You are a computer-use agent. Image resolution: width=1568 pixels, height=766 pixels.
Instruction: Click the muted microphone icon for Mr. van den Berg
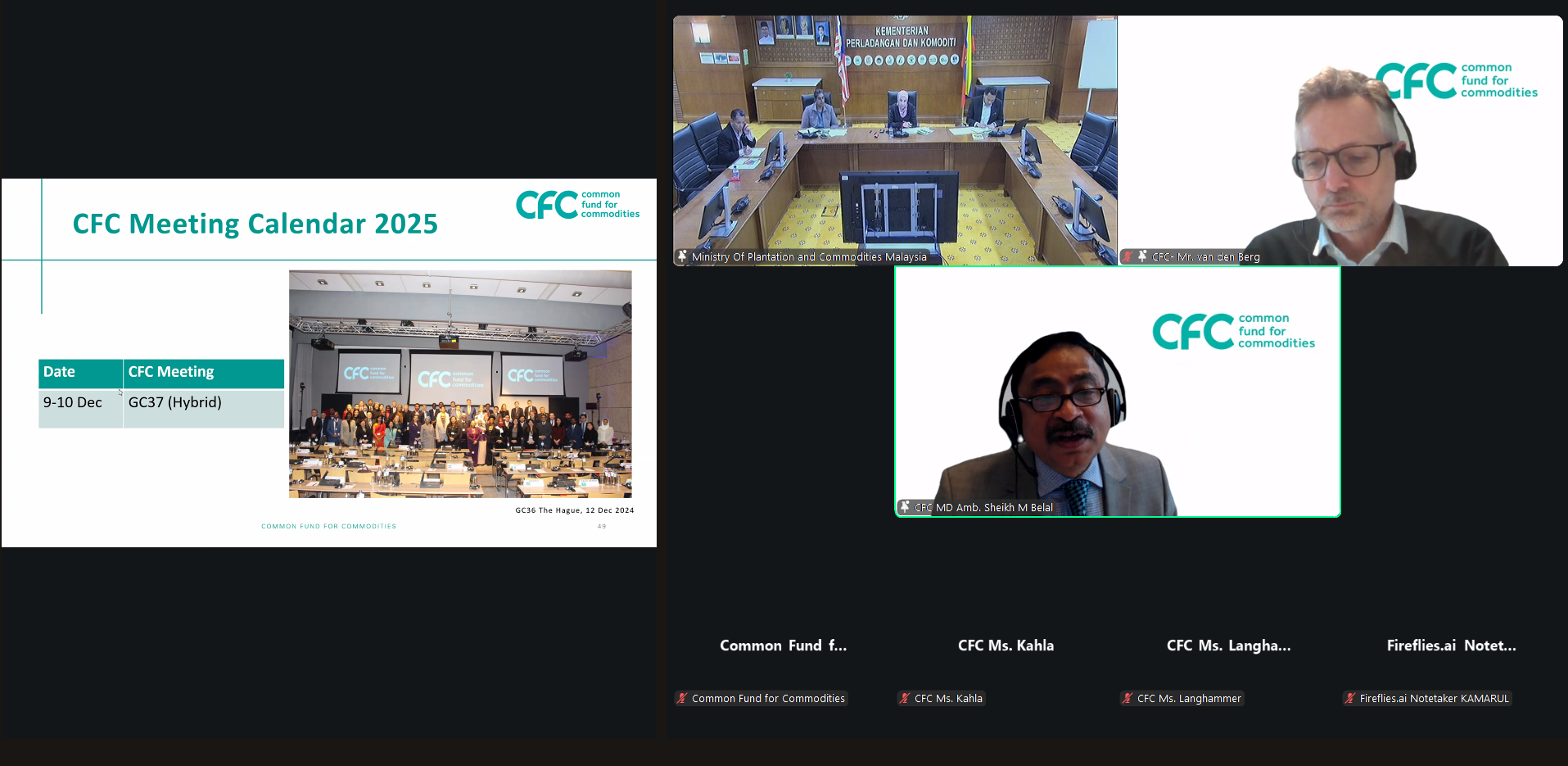point(1128,256)
